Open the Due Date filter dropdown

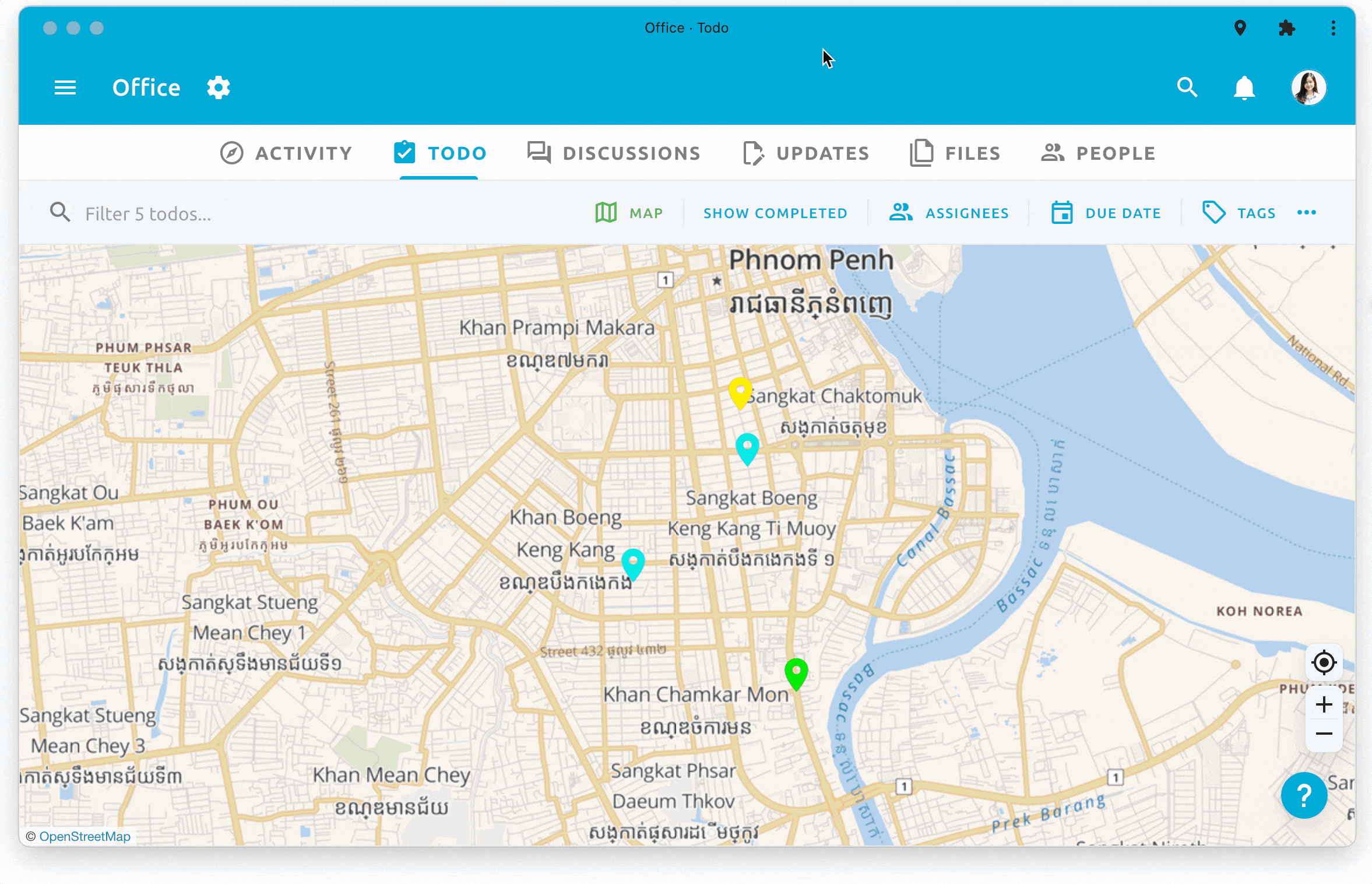point(1106,213)
